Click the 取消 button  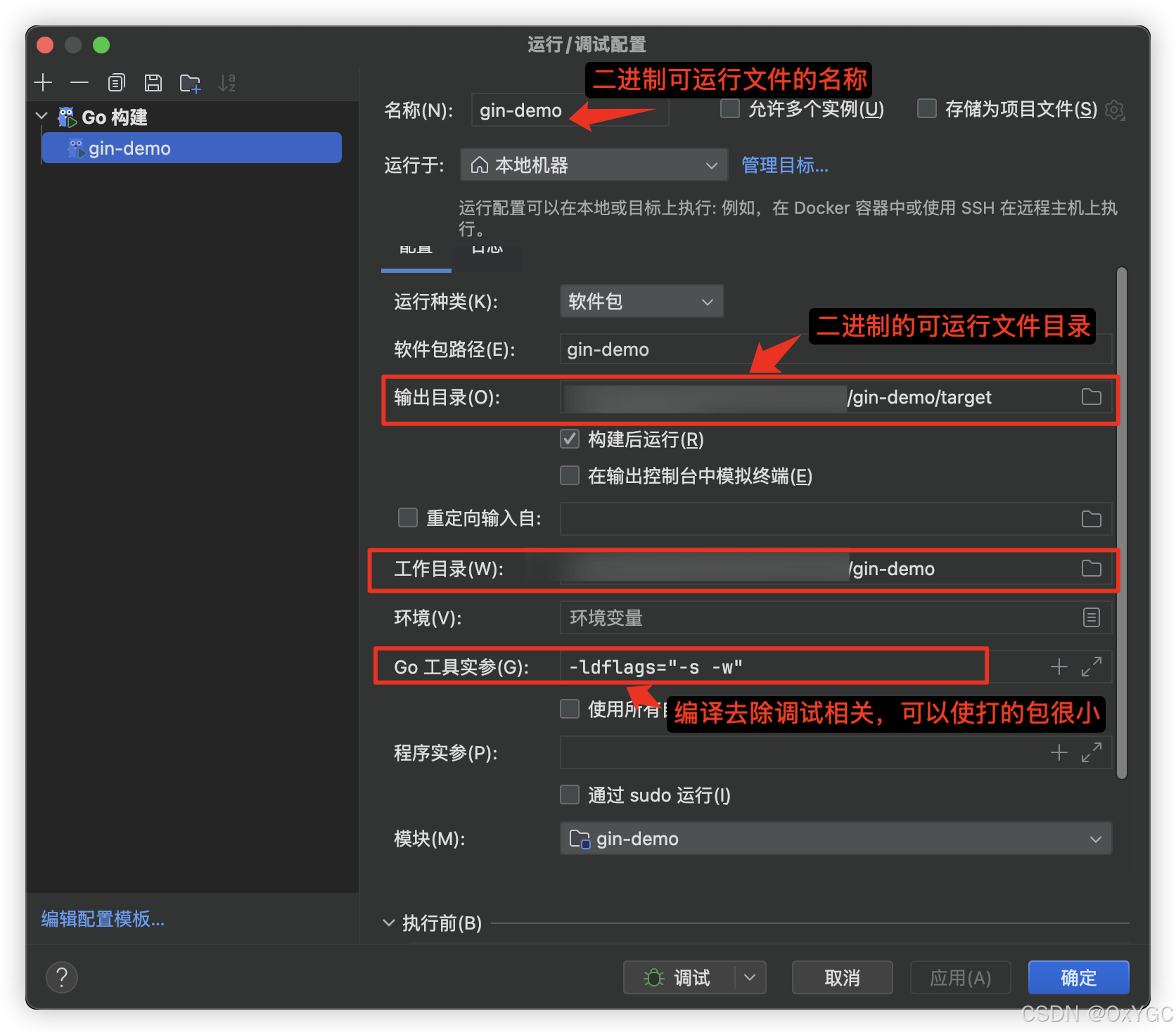pyautogui.click(x=842, y=977)
